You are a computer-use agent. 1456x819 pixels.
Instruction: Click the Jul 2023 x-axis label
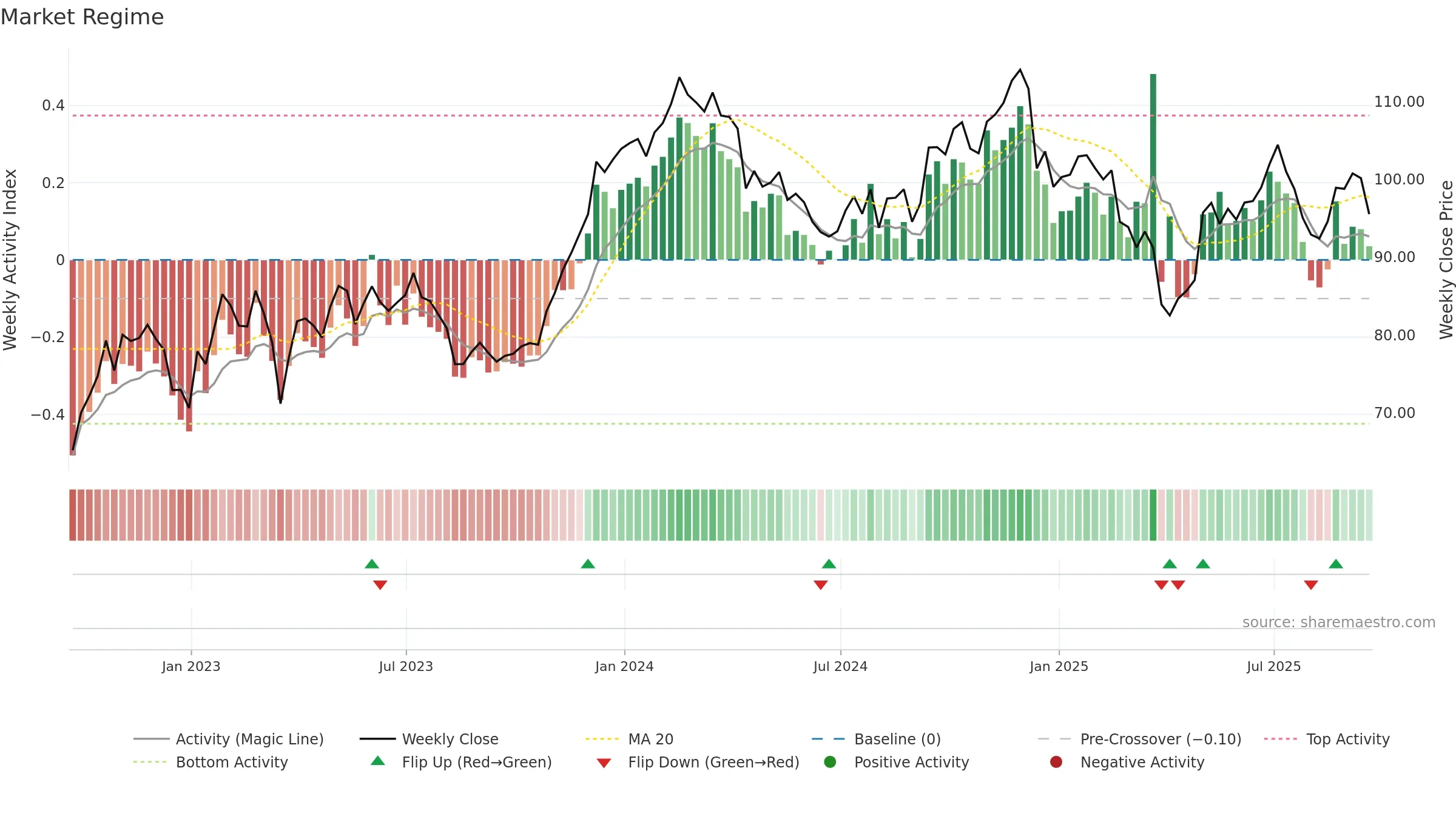point(406,667)
